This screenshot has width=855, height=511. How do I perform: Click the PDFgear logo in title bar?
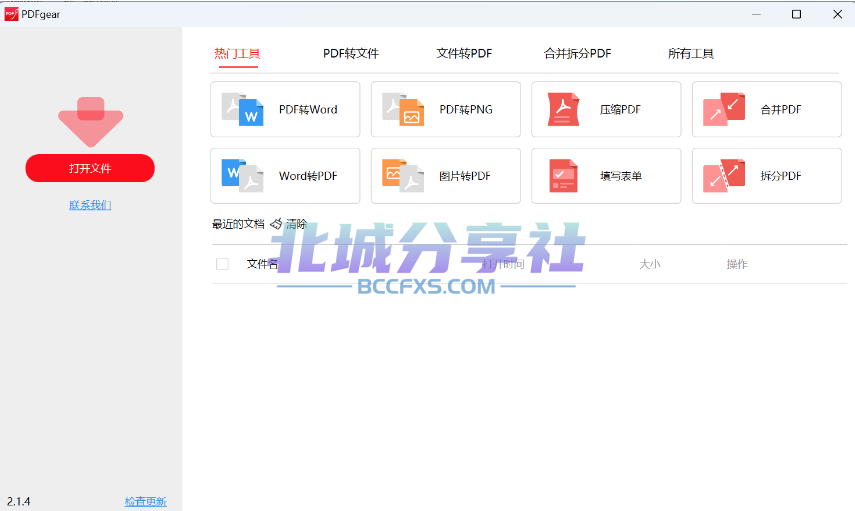click(11, 14)
